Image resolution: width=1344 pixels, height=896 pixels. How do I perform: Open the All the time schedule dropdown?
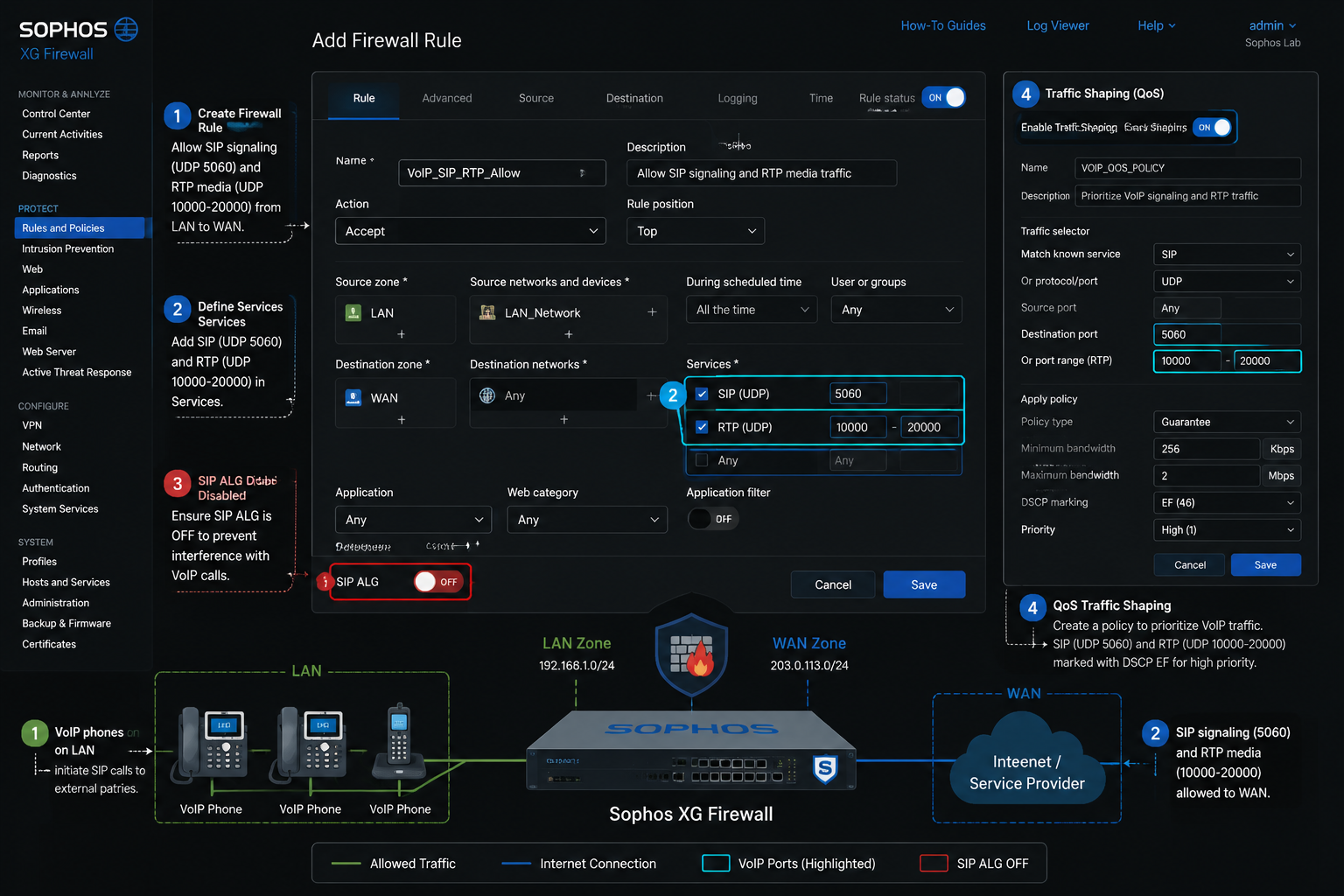[x=752, y=310]
